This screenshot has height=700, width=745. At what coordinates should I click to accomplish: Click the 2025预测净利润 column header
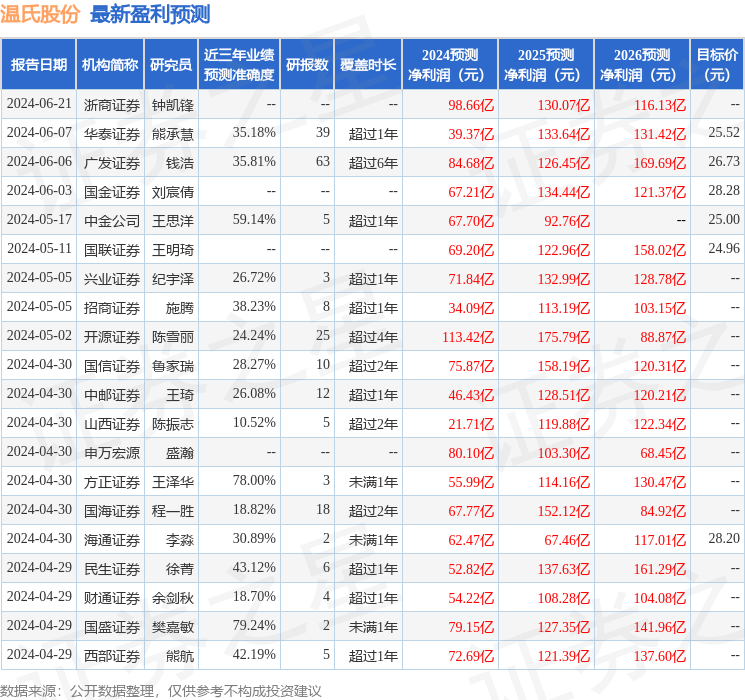click(546, 64)
